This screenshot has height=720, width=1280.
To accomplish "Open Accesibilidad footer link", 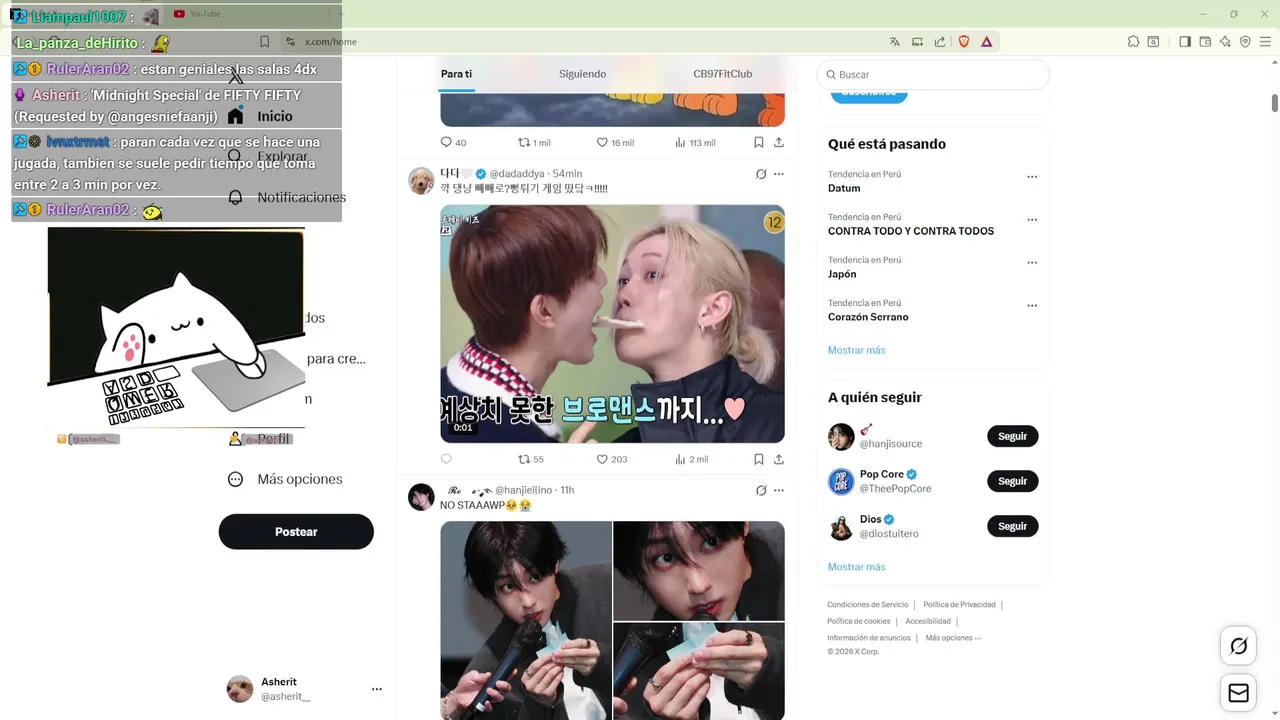I will pos(928,622).
